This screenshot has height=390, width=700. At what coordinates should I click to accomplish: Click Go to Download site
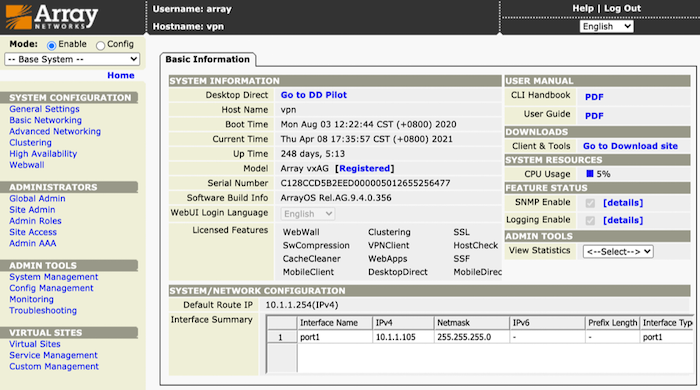point(630,146)
